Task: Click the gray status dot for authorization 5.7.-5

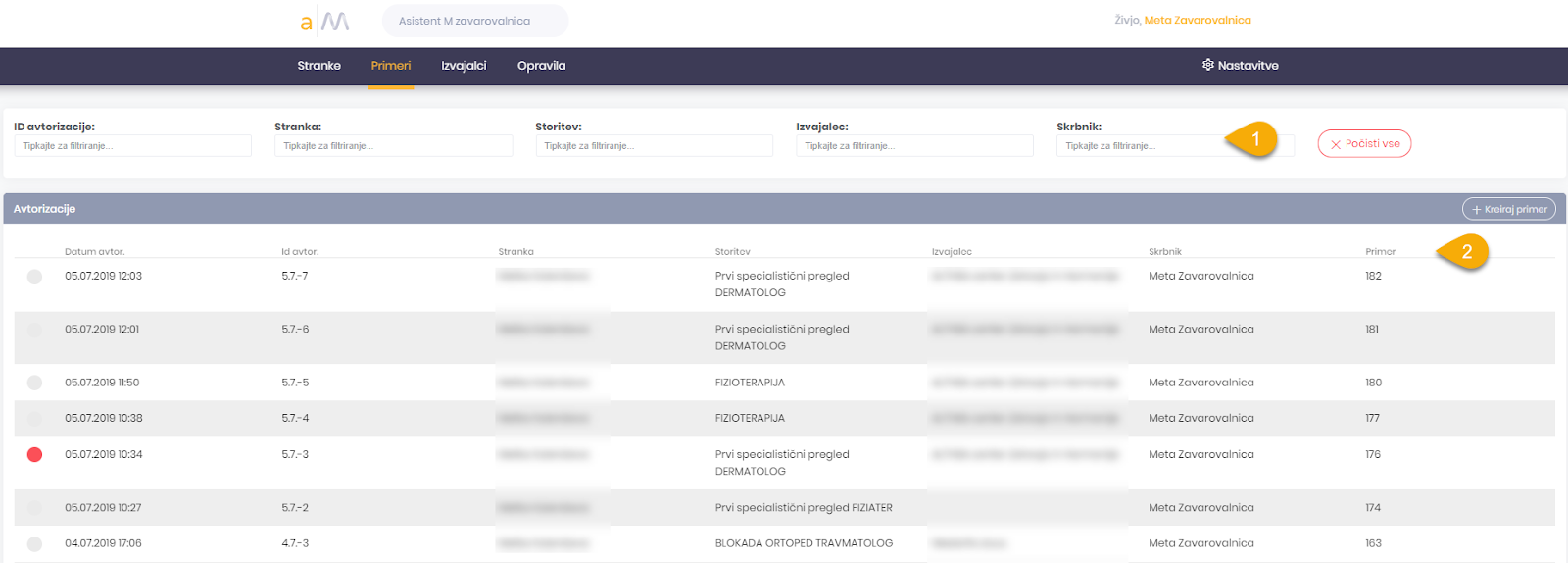Action: click(x=34, y=383)
